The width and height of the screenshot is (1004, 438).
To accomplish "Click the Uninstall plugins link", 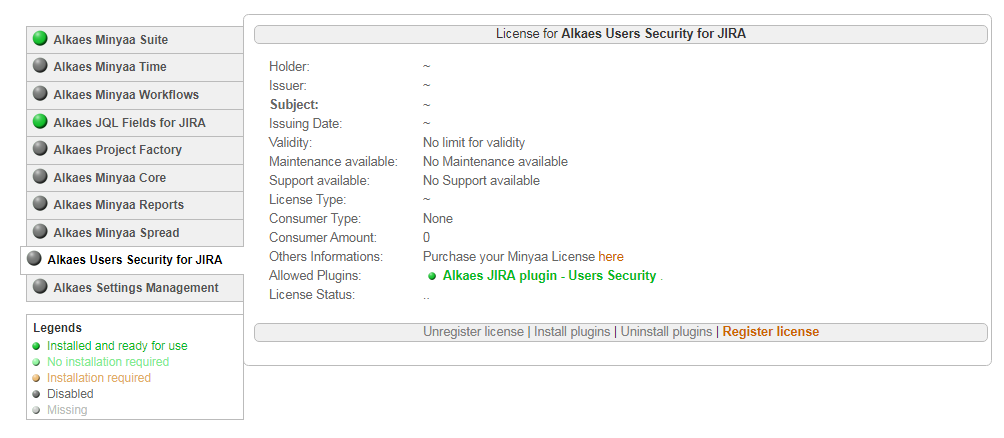I will point(666,332).
